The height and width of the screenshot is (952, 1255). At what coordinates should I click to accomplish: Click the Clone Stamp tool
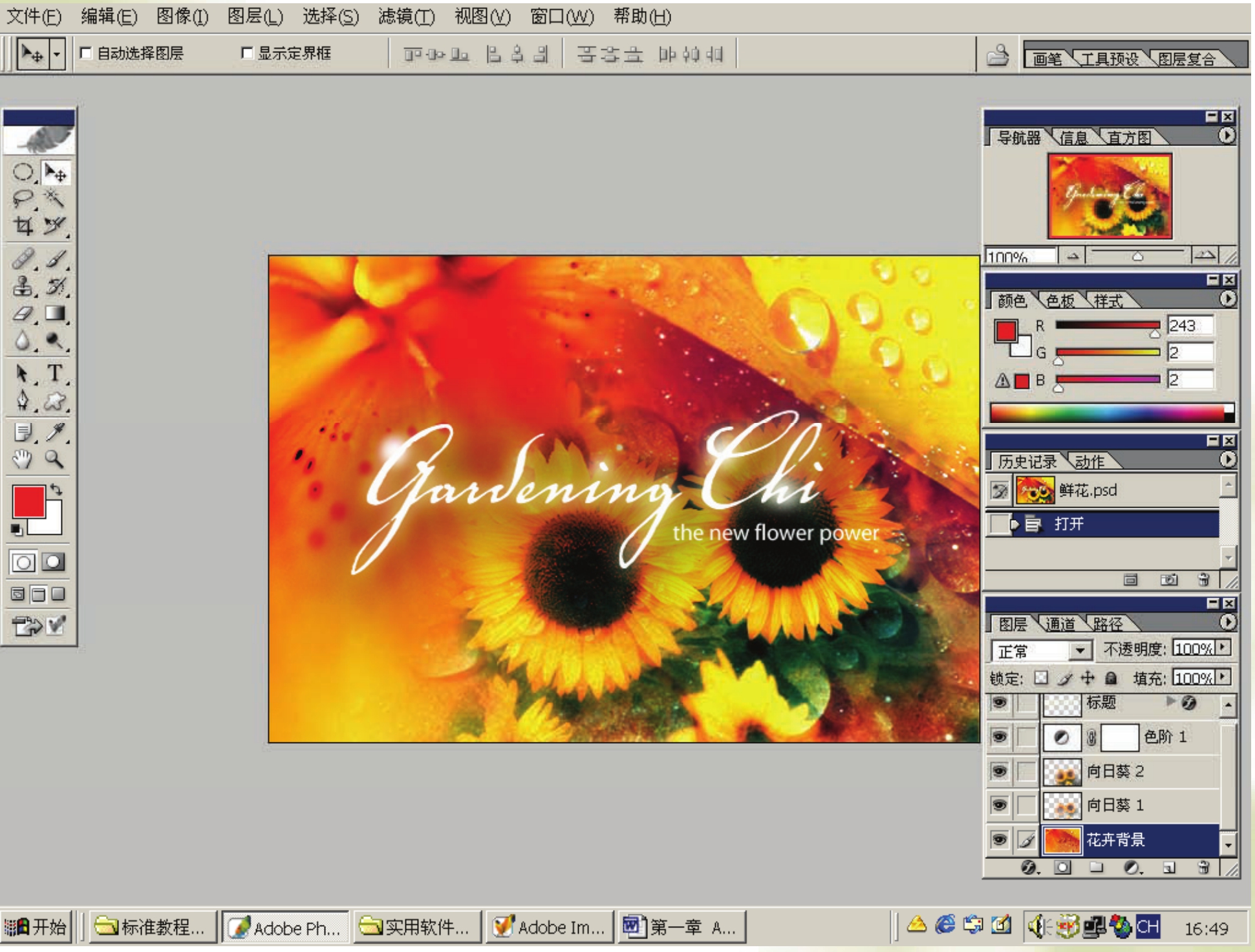(23, 286)
